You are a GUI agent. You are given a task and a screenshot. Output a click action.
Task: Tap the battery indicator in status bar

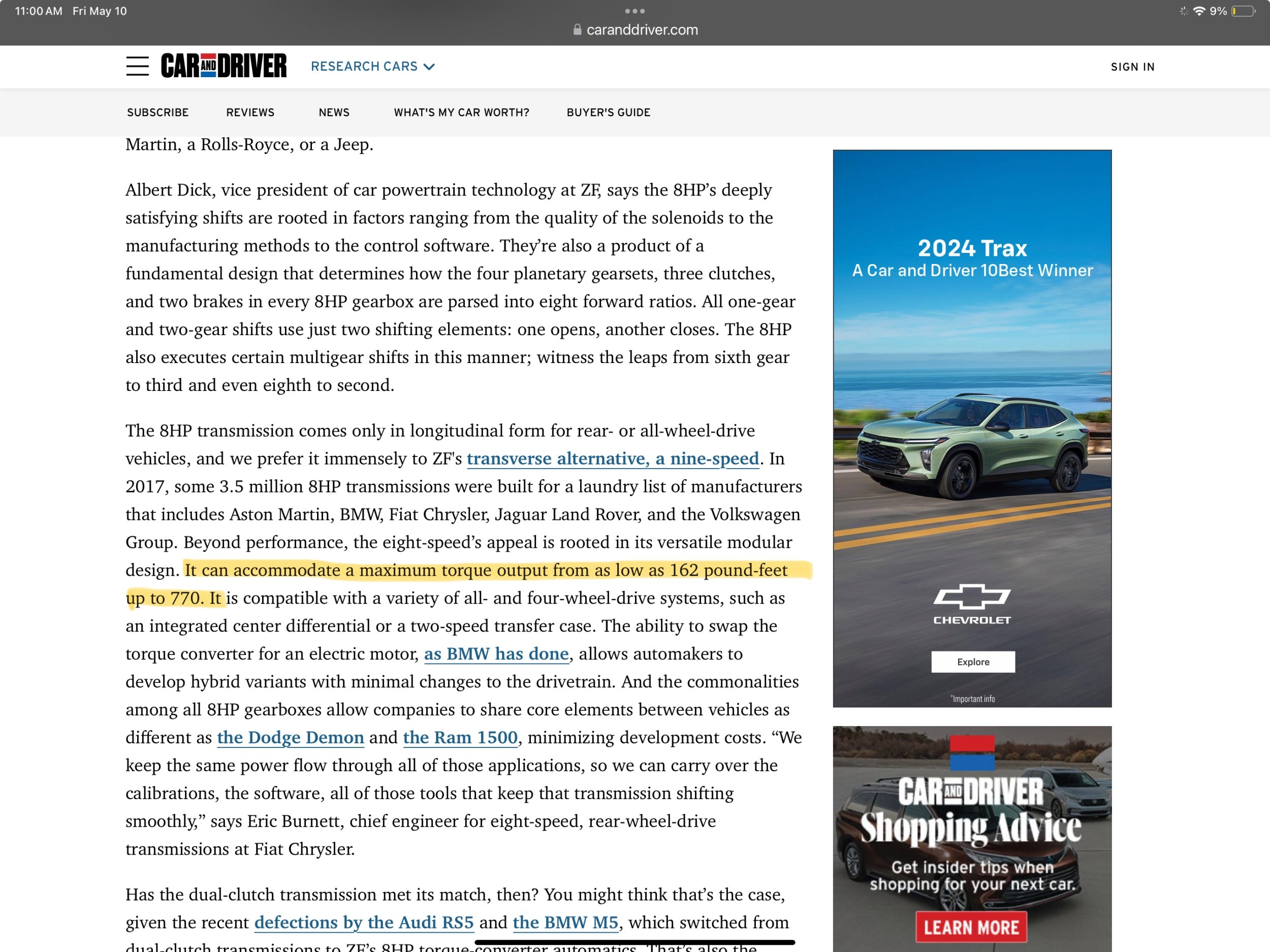[1243, 11]
